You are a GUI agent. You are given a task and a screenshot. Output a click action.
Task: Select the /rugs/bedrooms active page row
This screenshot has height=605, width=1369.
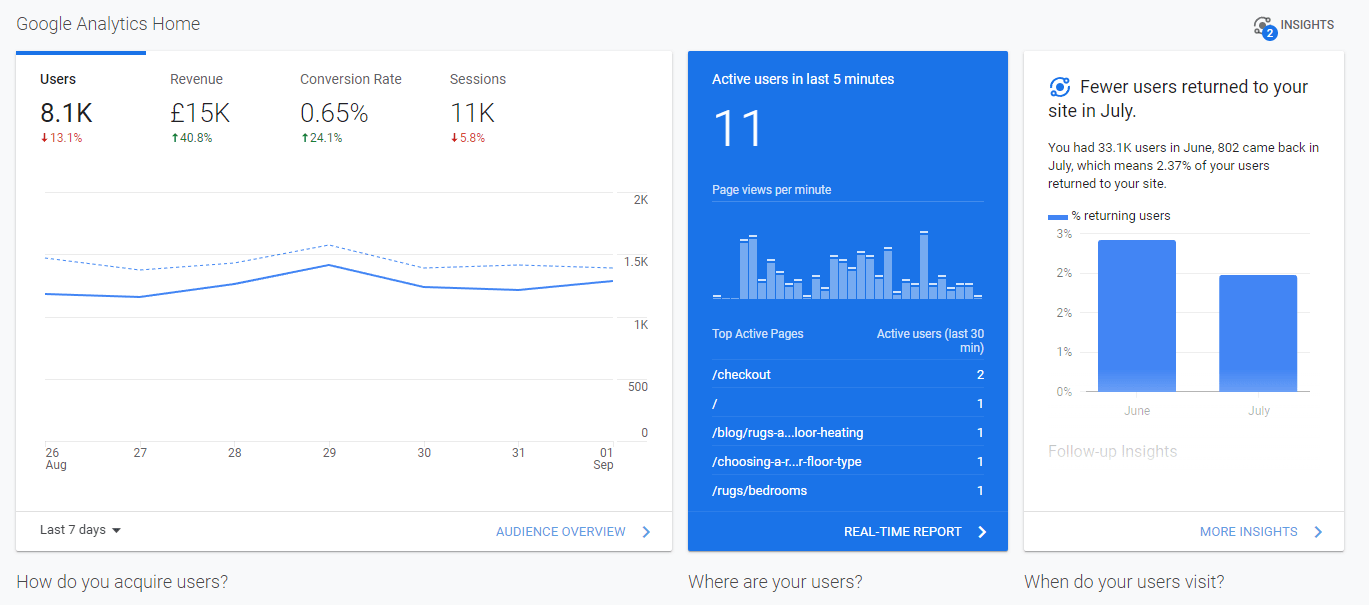tap(847, 491)
